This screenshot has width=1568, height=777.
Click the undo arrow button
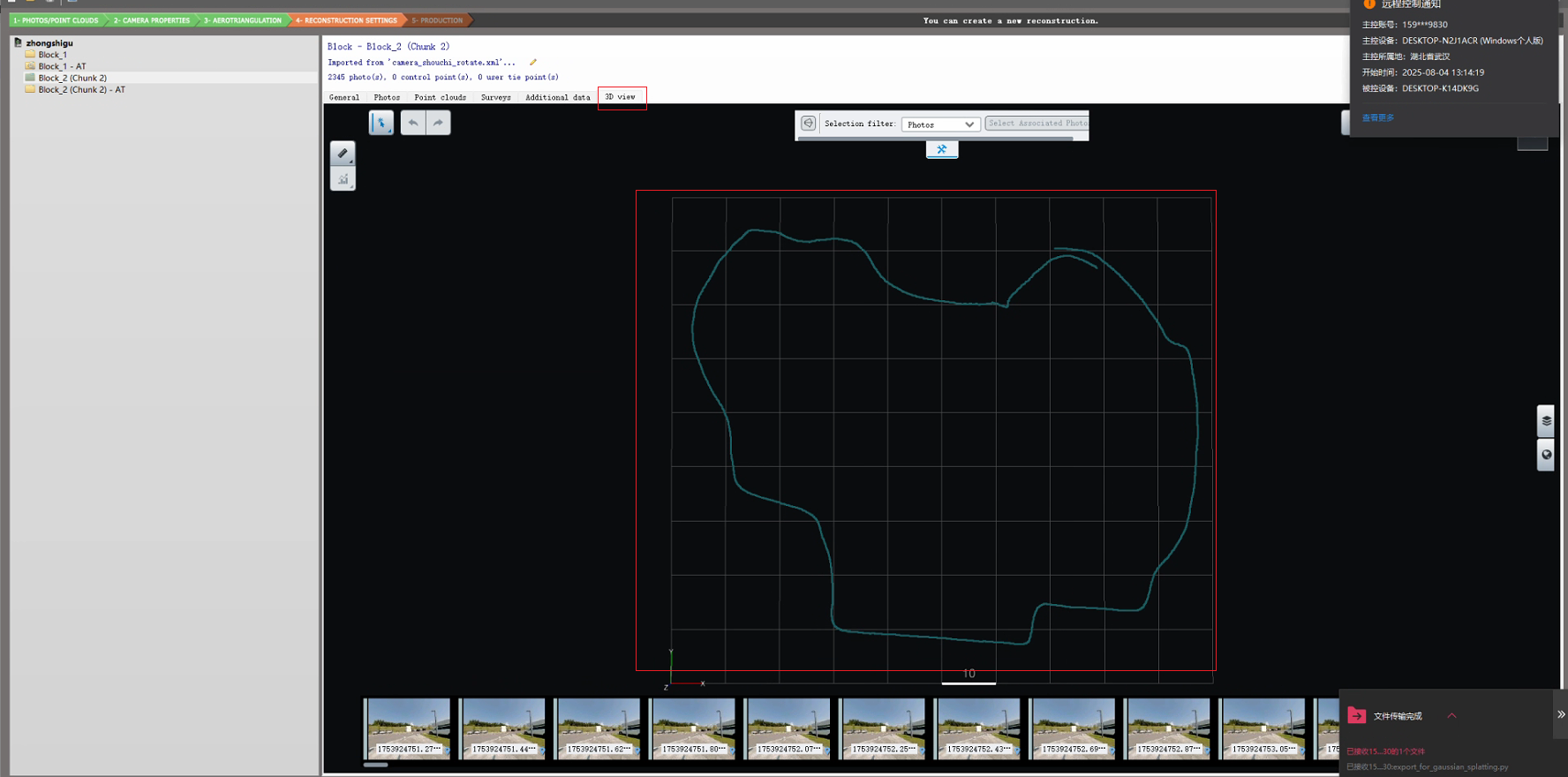point(413,123)
